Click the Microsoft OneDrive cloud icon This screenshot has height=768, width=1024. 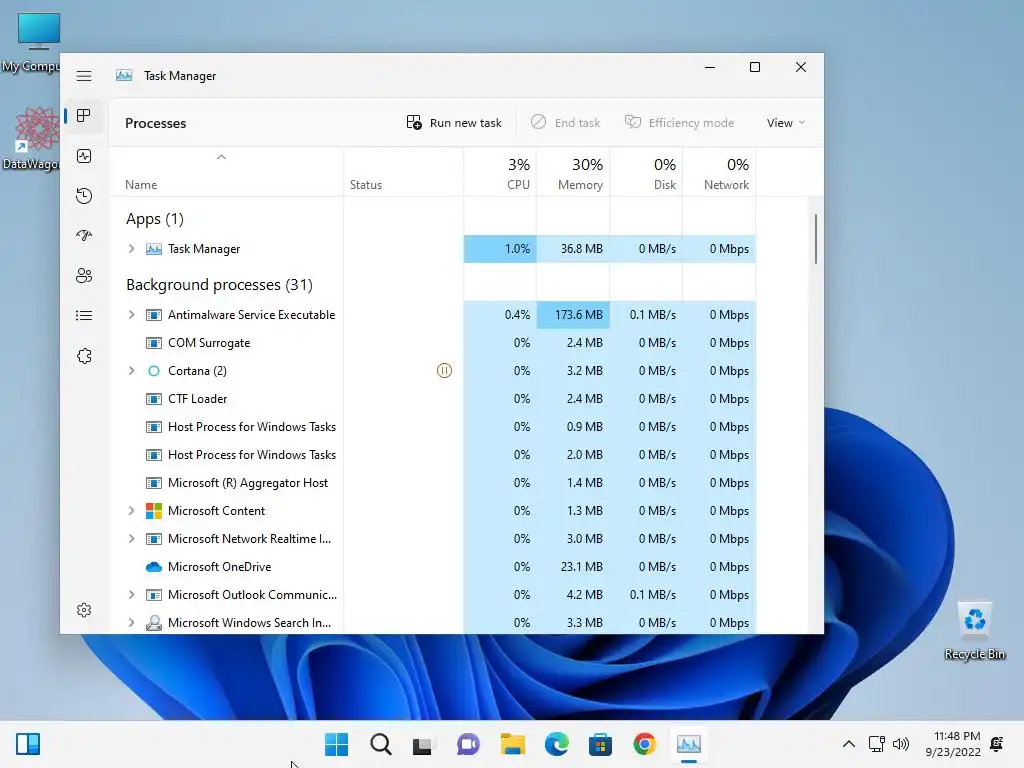(153, 567)
